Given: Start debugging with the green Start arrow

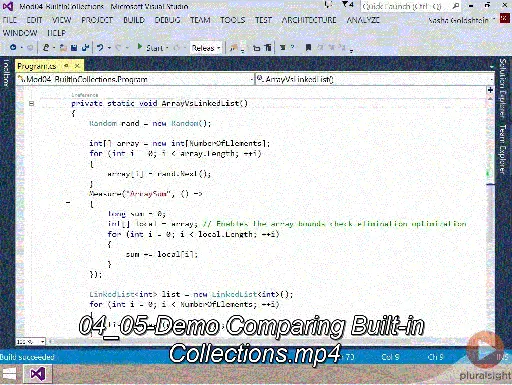Looking at the screenshot, I should 151,48.
